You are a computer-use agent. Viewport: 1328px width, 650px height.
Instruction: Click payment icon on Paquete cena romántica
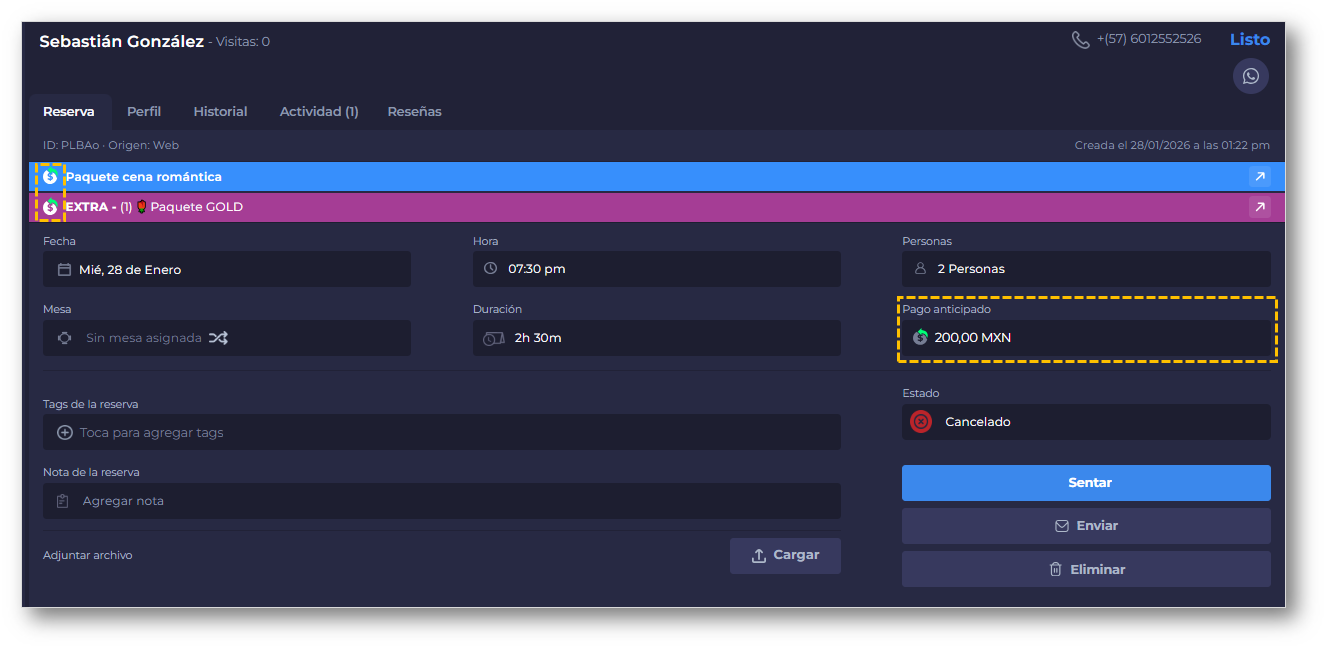(50, 177)
